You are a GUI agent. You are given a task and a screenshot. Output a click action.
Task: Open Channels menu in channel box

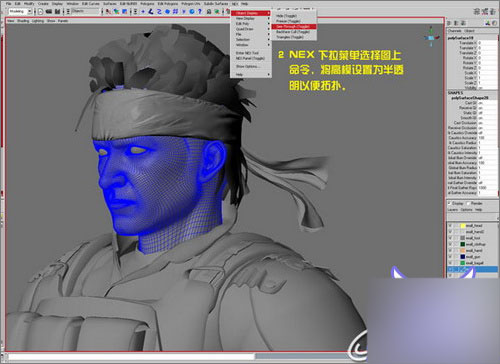click(455, 31)
